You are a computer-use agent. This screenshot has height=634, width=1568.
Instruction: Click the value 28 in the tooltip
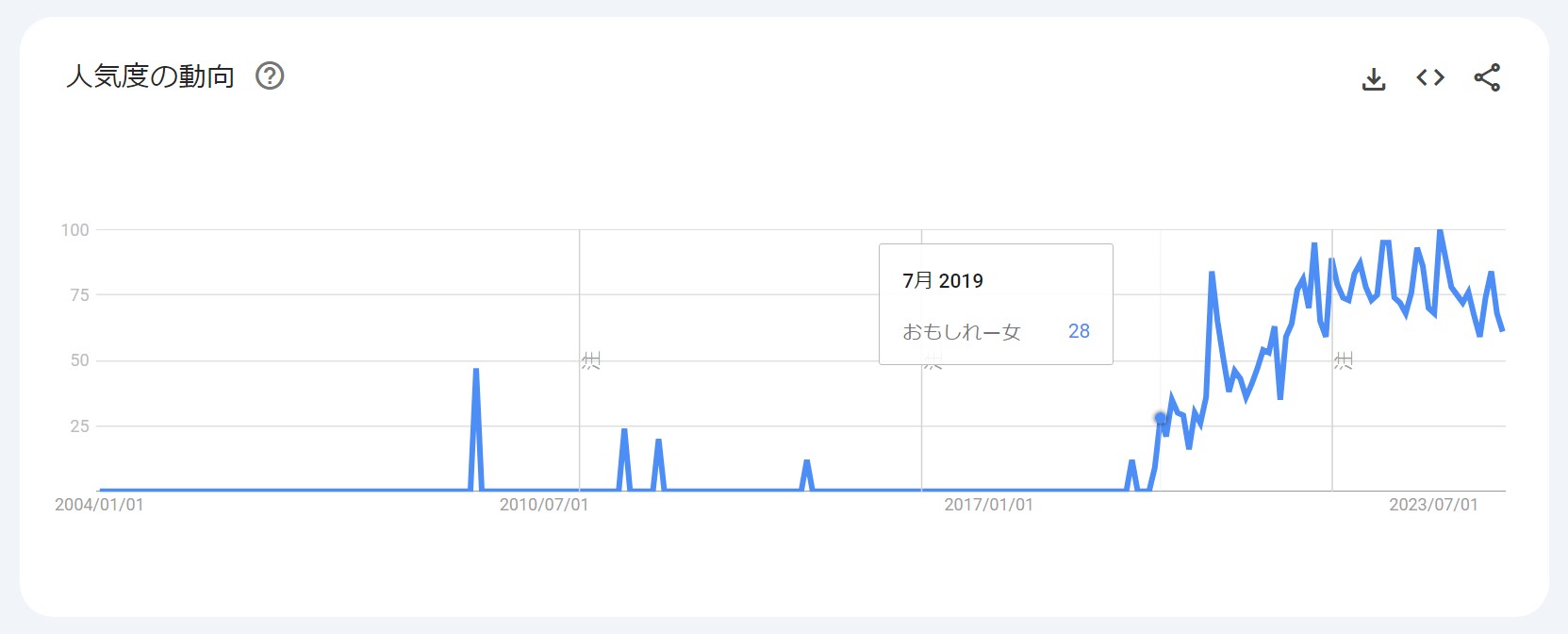pos(1079,331)
